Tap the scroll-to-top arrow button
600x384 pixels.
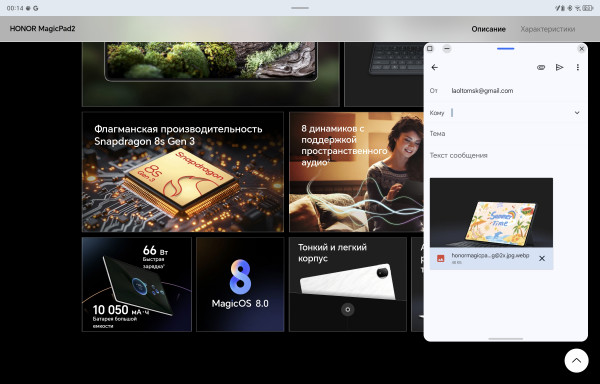click(576, 360)
